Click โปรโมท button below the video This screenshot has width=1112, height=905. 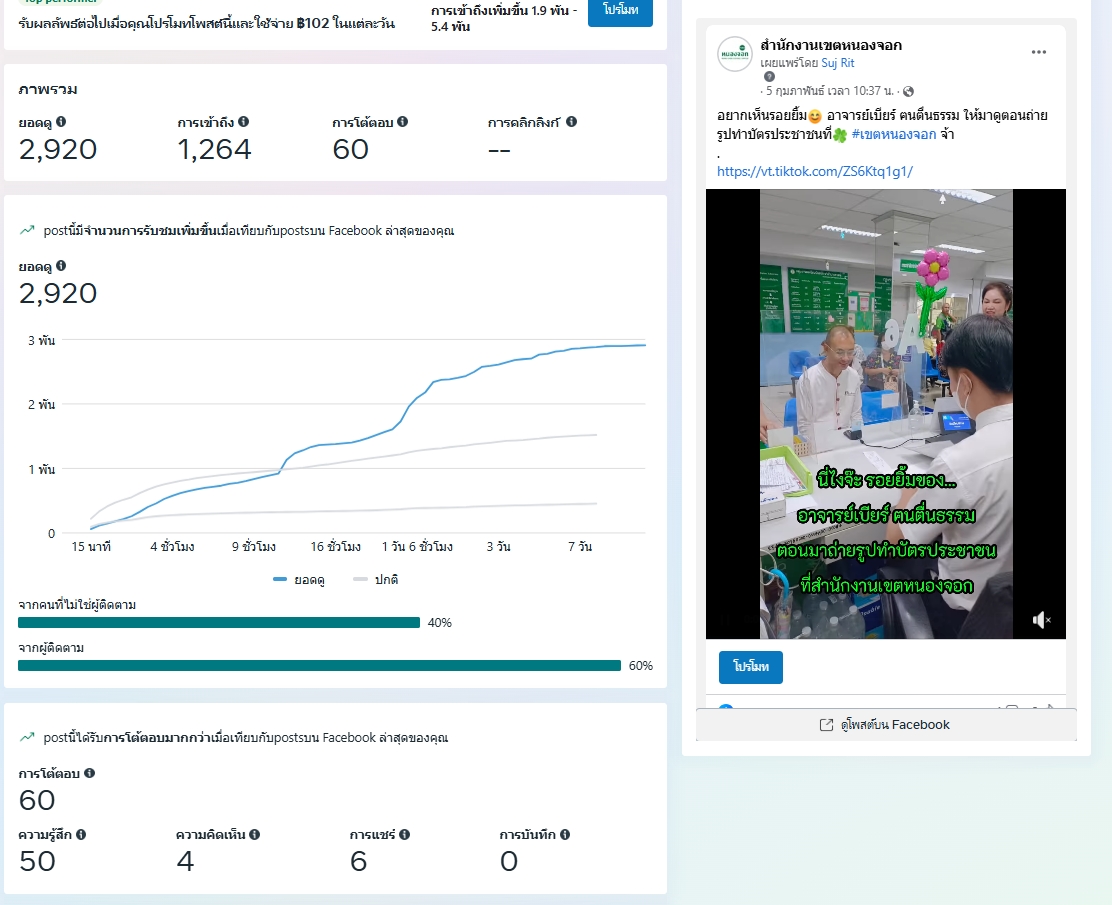pos(751,667)
